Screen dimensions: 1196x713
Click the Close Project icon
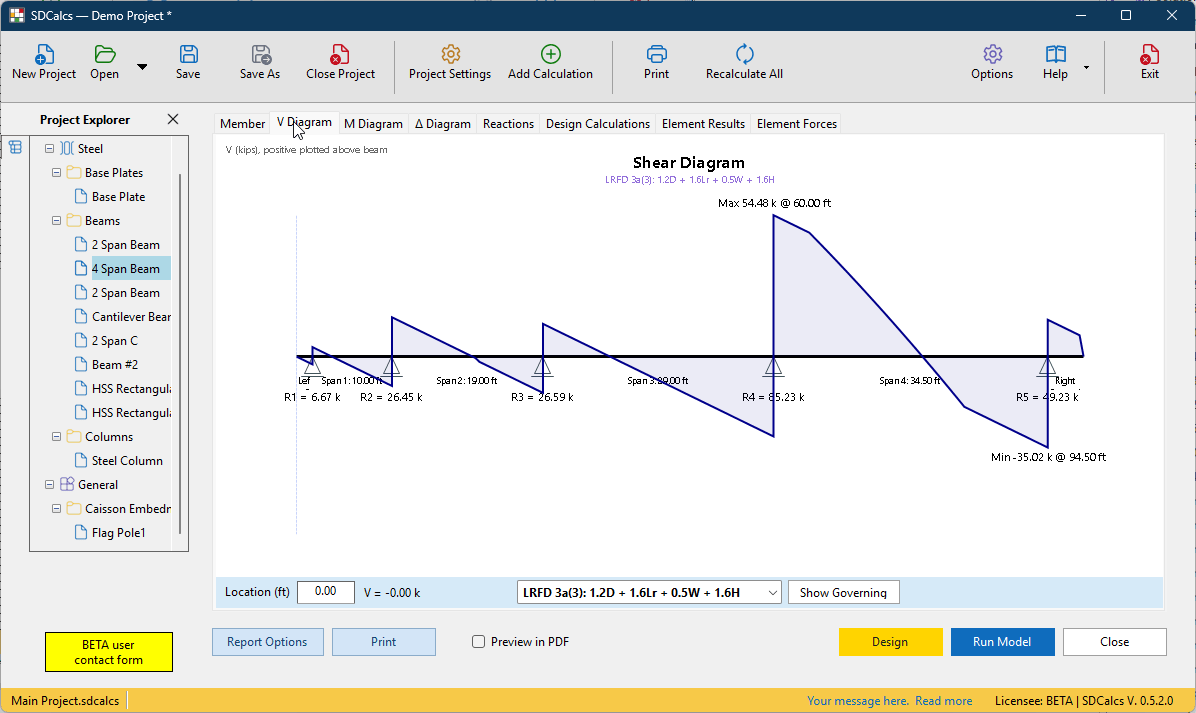(x=339, y=54)
